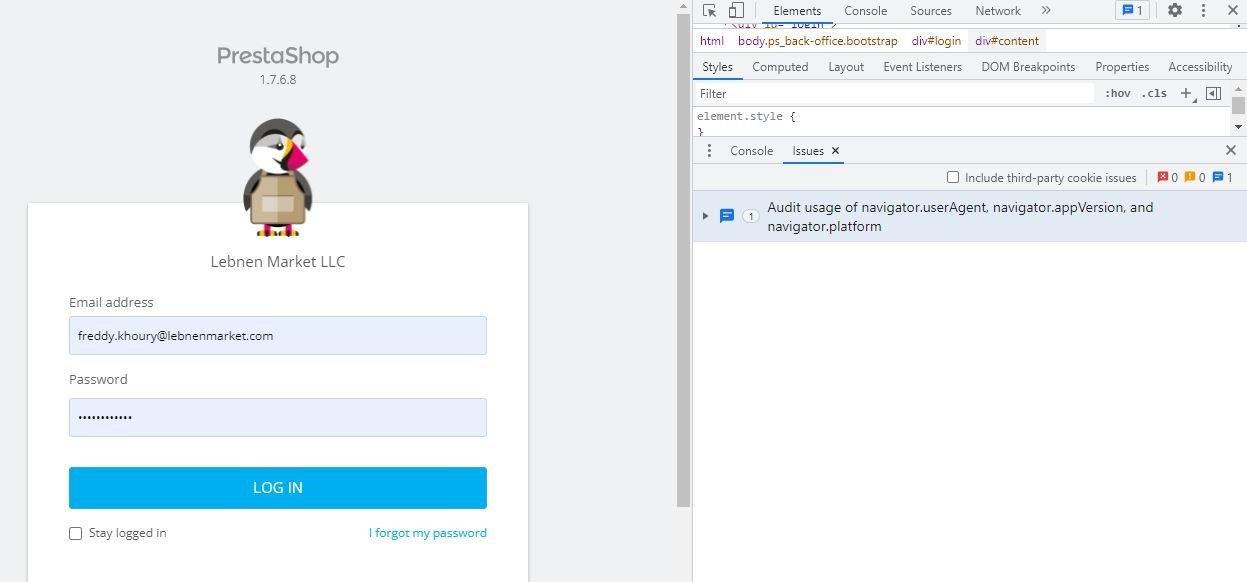Screen dimensions: 1247x582
Task: Open the Network tab
Action: pyautogui.click(x=998, y=11)
